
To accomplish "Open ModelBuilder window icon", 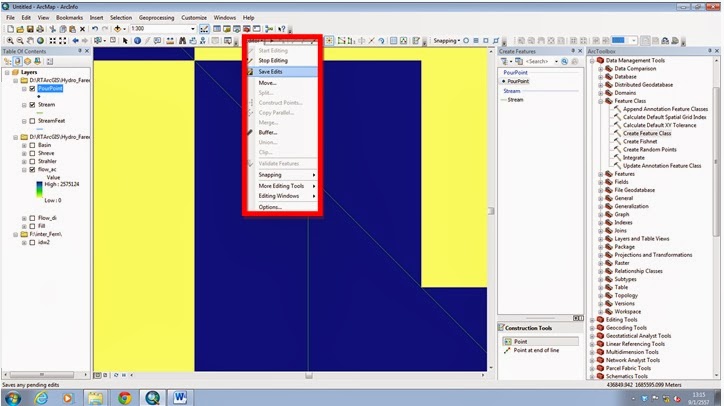I will (x=269, y=29).
